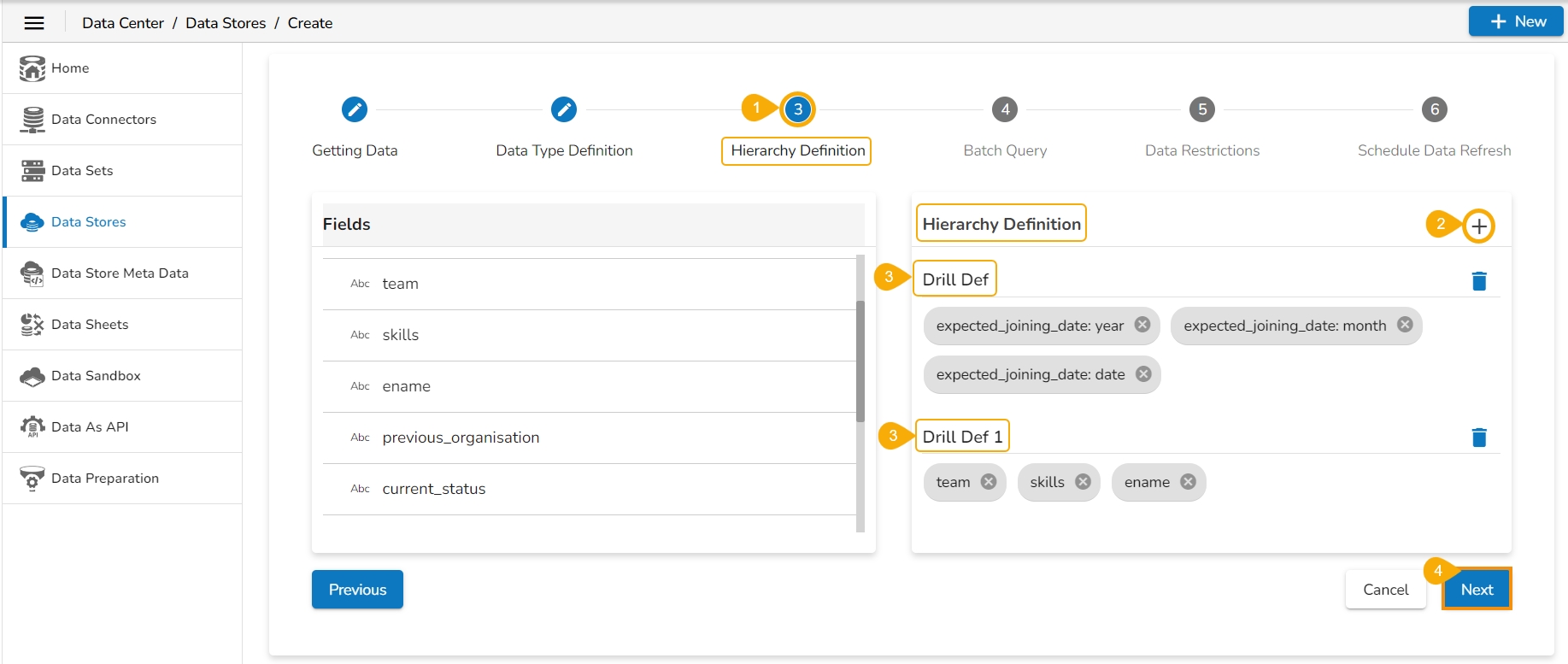
Task: Open Data Connectors in sidebar
Action: coord(103,120)
